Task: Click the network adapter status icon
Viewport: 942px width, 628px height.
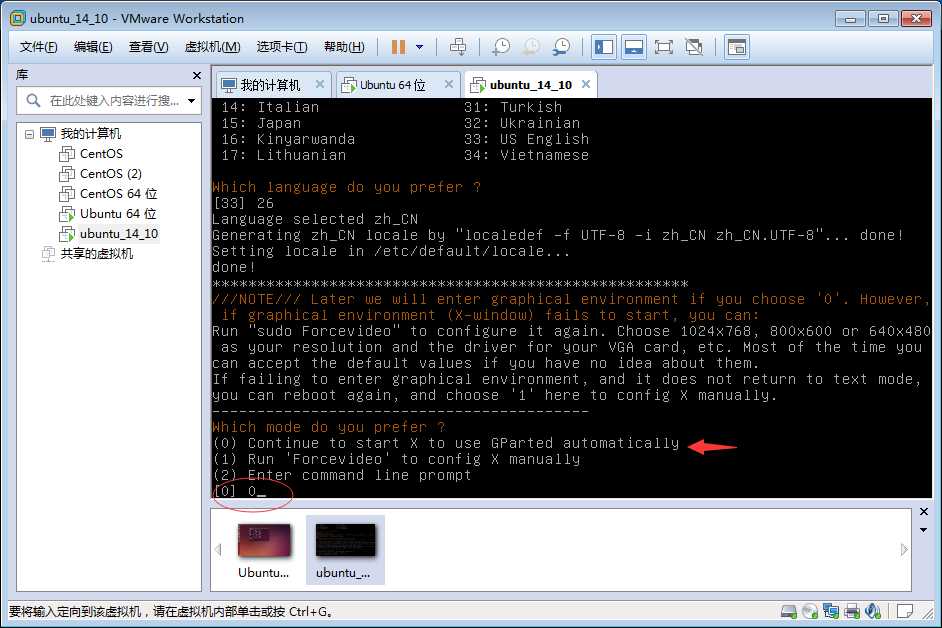Action: (831, 611)
